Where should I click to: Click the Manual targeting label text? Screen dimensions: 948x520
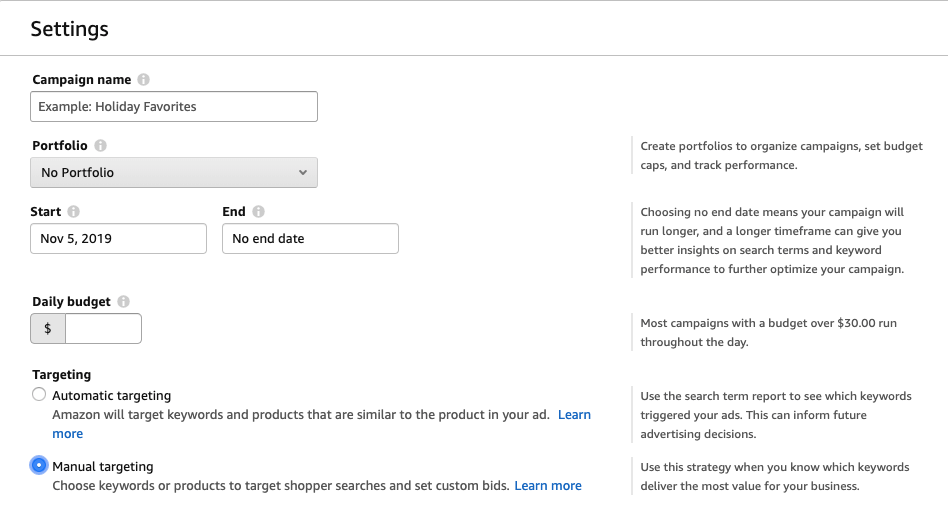[x=102, y=466]
